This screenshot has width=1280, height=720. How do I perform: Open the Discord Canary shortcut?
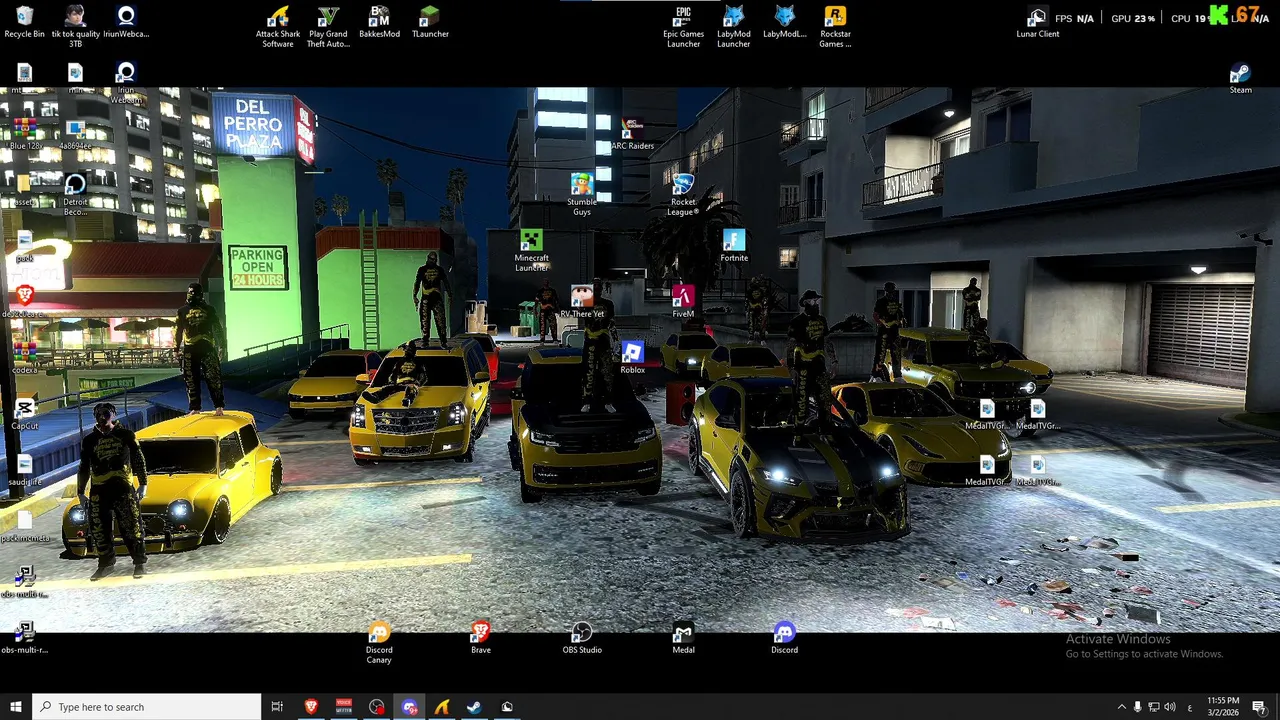click(379, 642)
